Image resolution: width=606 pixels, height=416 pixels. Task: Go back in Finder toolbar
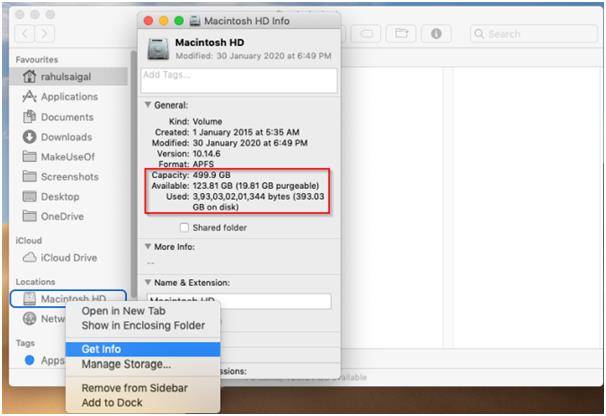[x=24, y=34]
